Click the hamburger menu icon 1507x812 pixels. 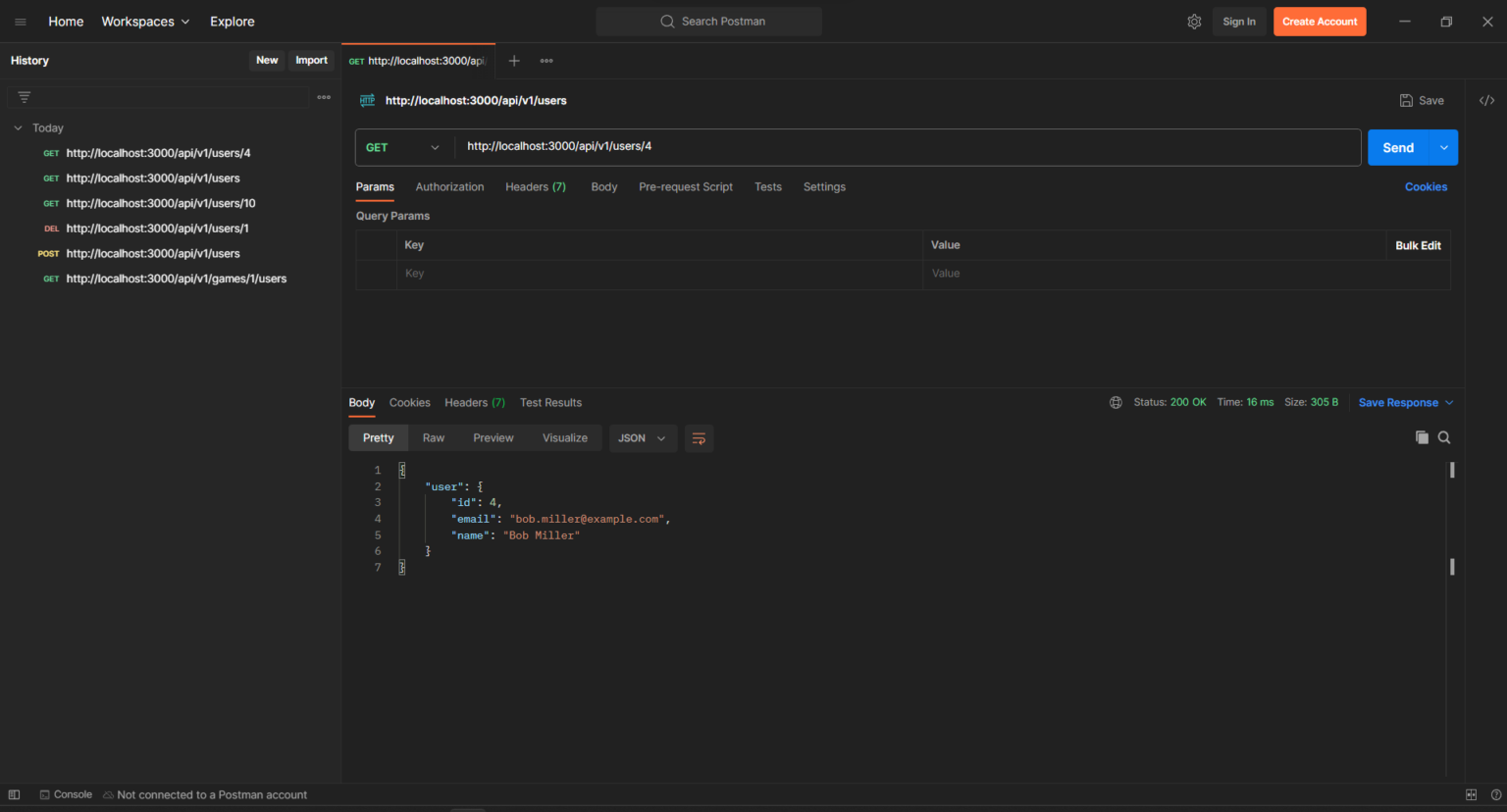pos(21,22)
